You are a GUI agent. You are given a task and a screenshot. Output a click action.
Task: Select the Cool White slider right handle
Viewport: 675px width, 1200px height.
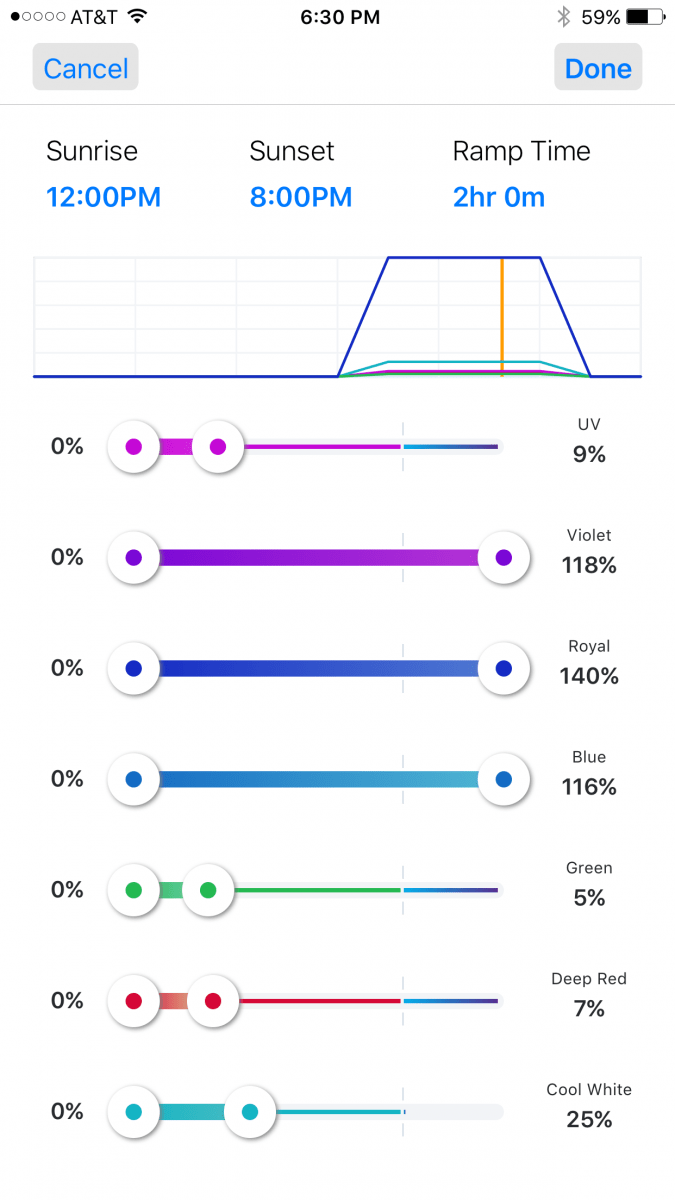[x=250, y=1112]
